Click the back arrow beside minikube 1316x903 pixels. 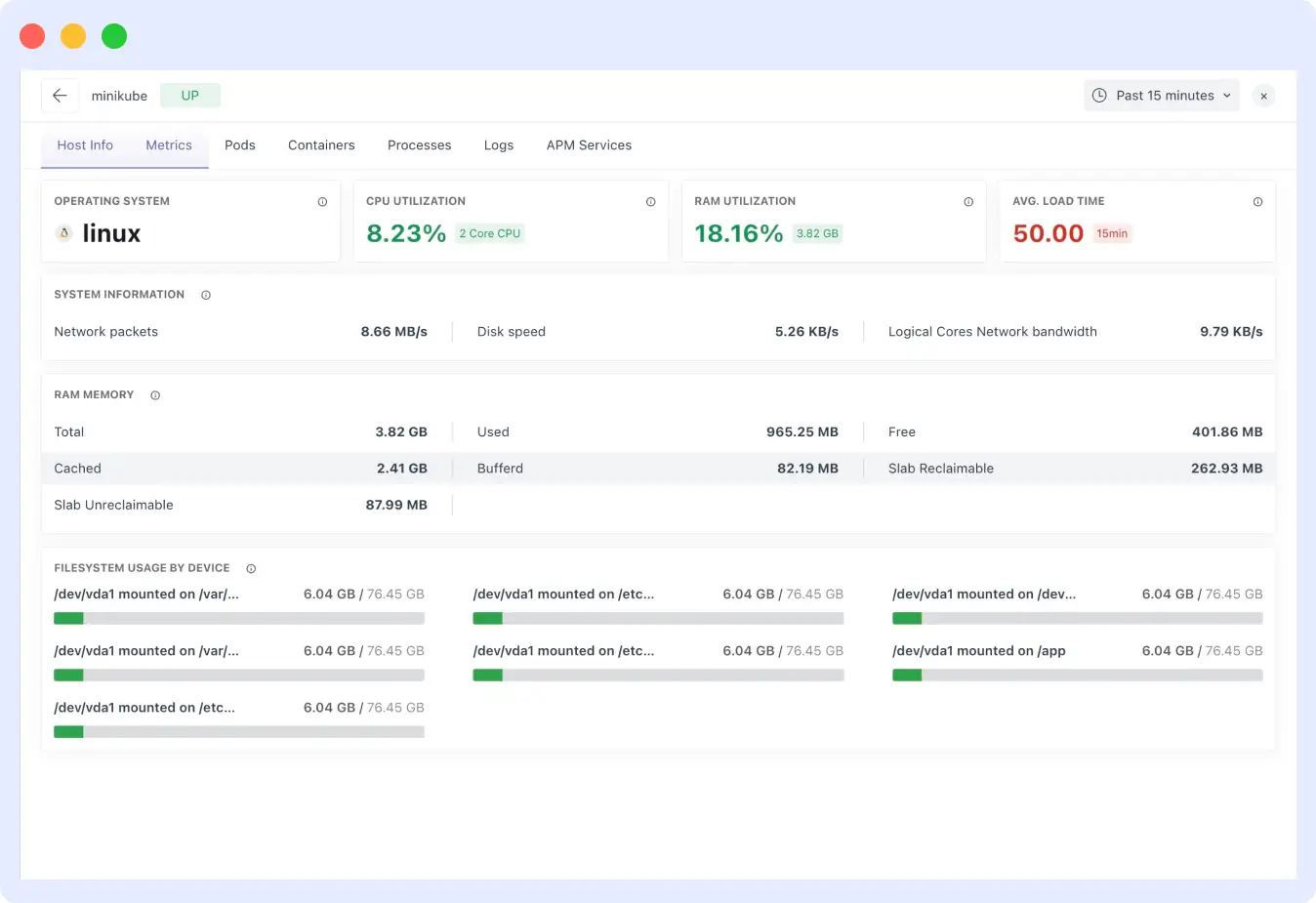(x=60, y=95)
